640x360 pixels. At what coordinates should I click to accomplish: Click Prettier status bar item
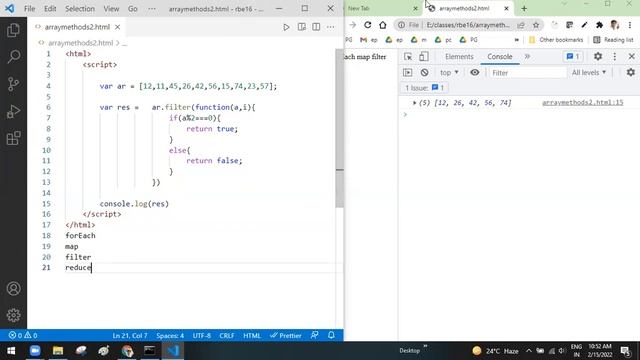coord(286,336)
